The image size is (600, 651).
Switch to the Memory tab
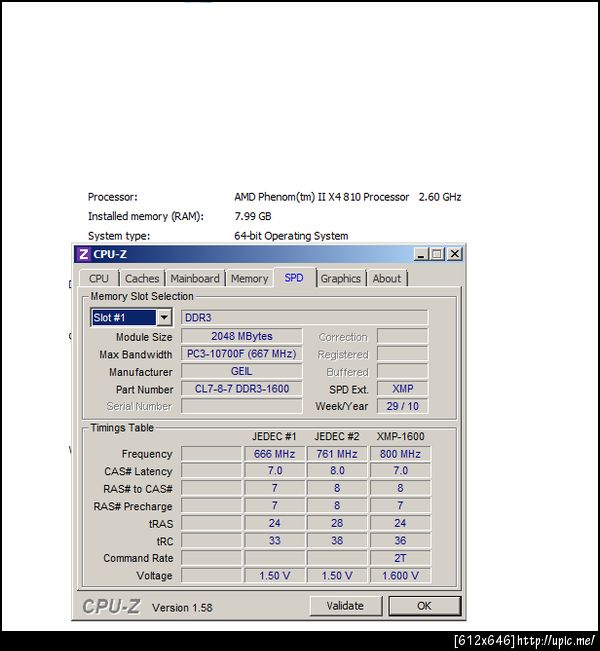249,279
